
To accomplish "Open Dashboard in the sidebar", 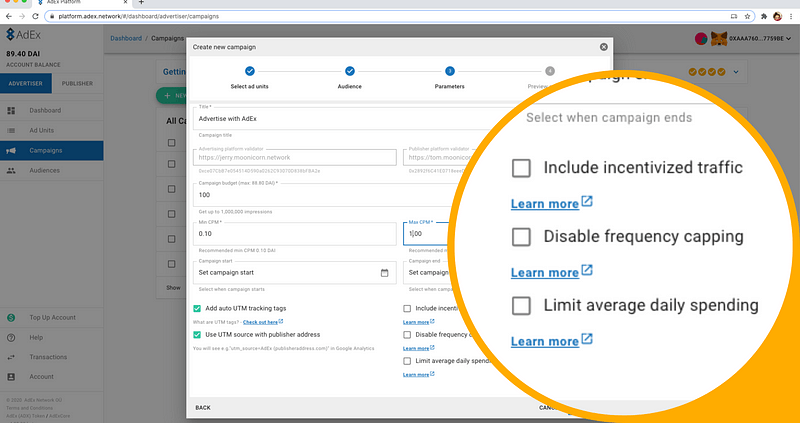I will (52, 110).
